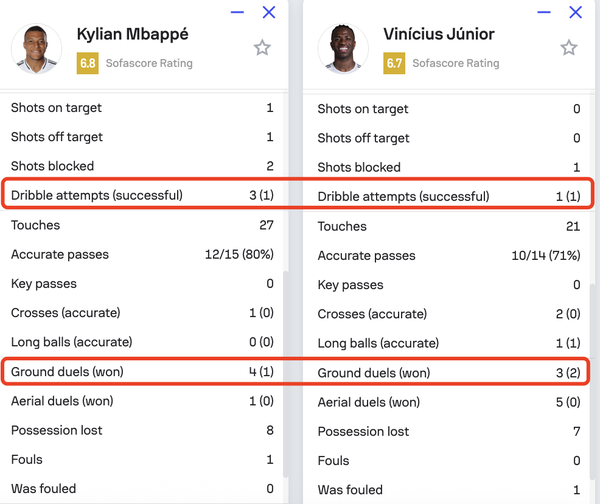Select Mbappé's Dribble attempts (successful) row
Viewport: 600px width, 504px height.
coord(142,195)
